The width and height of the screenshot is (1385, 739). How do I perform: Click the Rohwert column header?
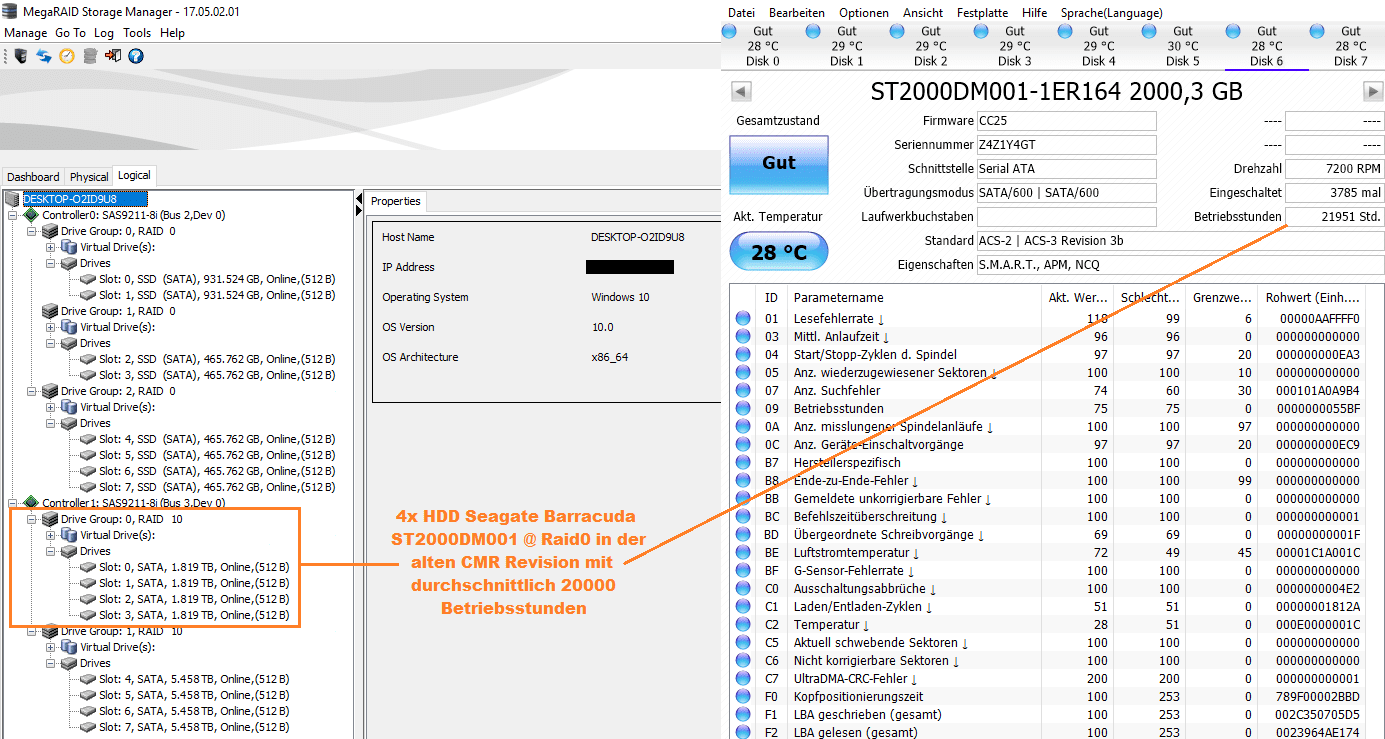point(1313,297)
